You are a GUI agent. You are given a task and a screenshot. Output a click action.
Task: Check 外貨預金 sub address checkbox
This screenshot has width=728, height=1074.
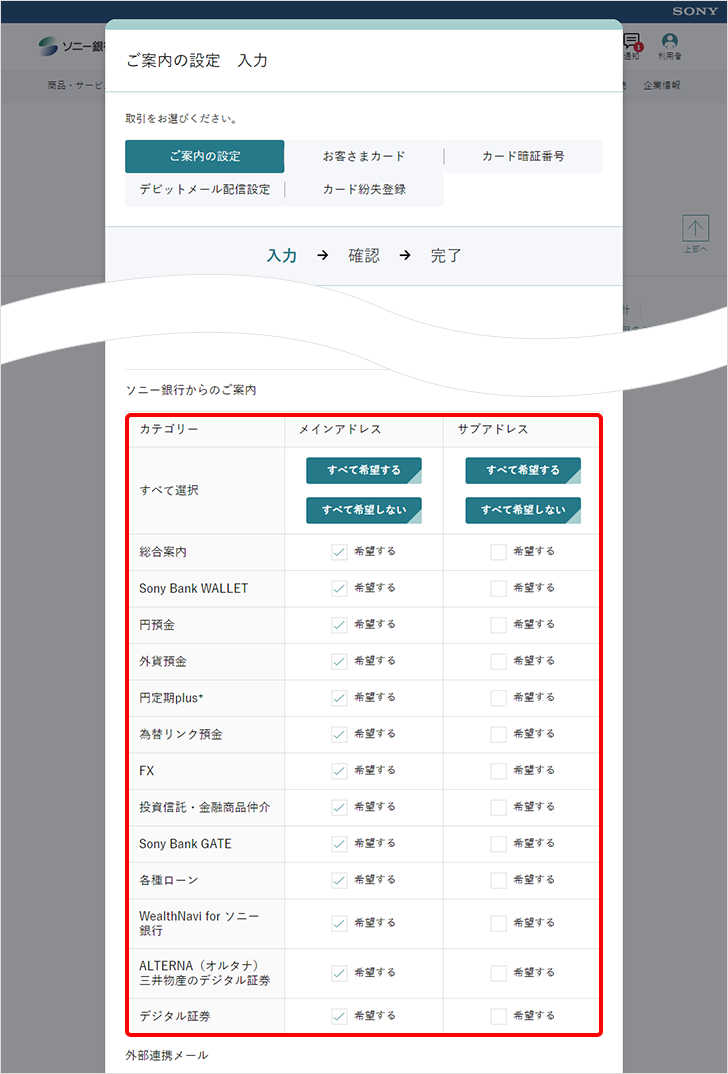(499, 661)
